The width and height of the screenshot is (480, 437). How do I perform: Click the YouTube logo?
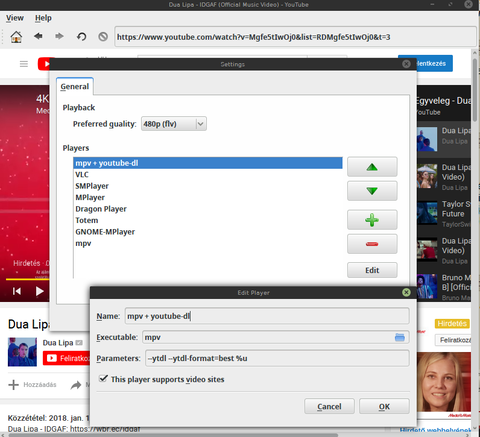pos(44,64)
